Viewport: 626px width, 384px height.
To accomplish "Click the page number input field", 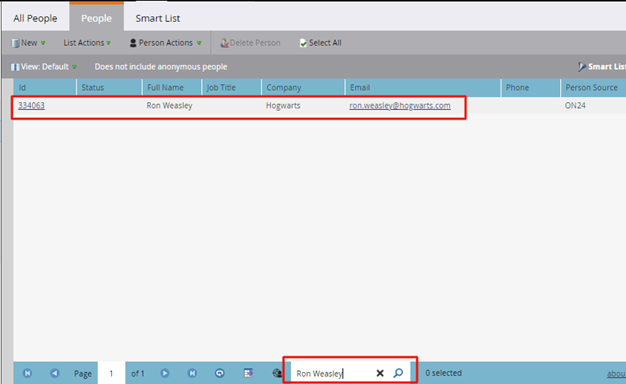I will [x=111, y=373].
